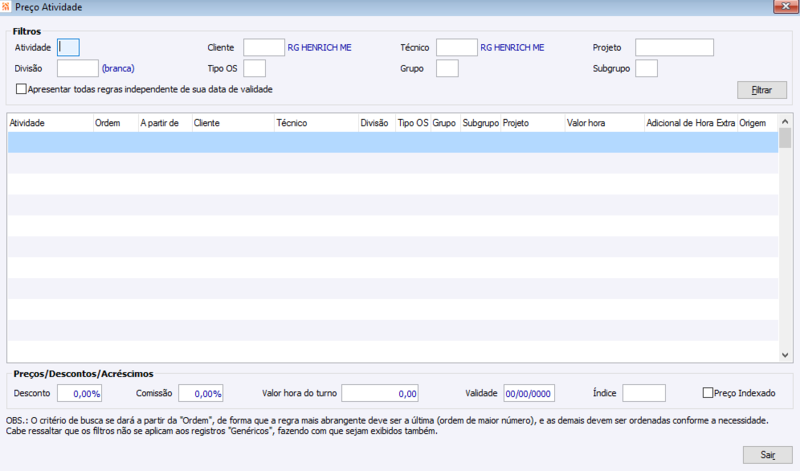Click the Comissão percentage field
This screenshot has height=471, width=800.
pyautogui.click(x=201, y=393)
